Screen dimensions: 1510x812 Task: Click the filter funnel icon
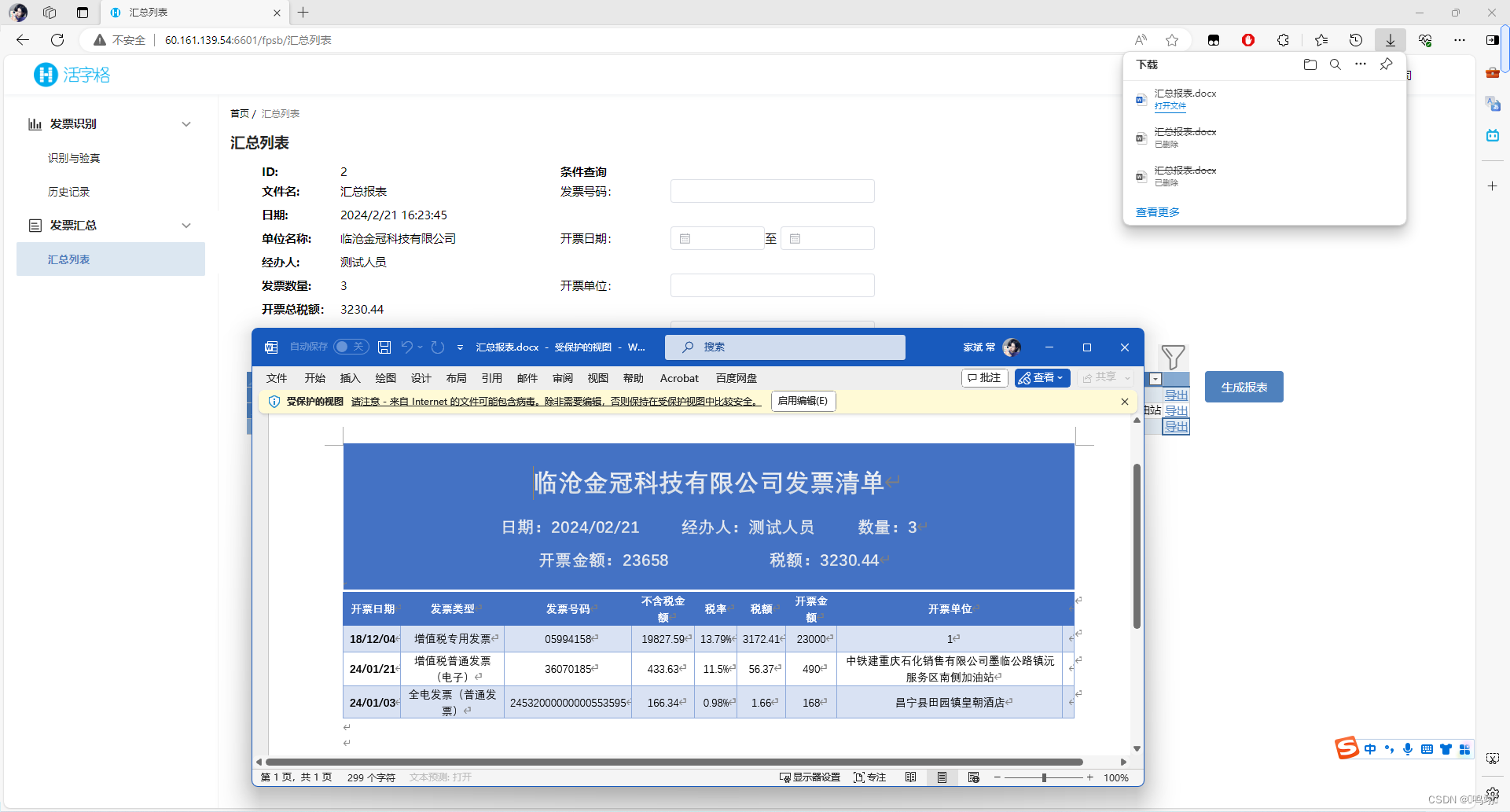(x=1173, y=358)
